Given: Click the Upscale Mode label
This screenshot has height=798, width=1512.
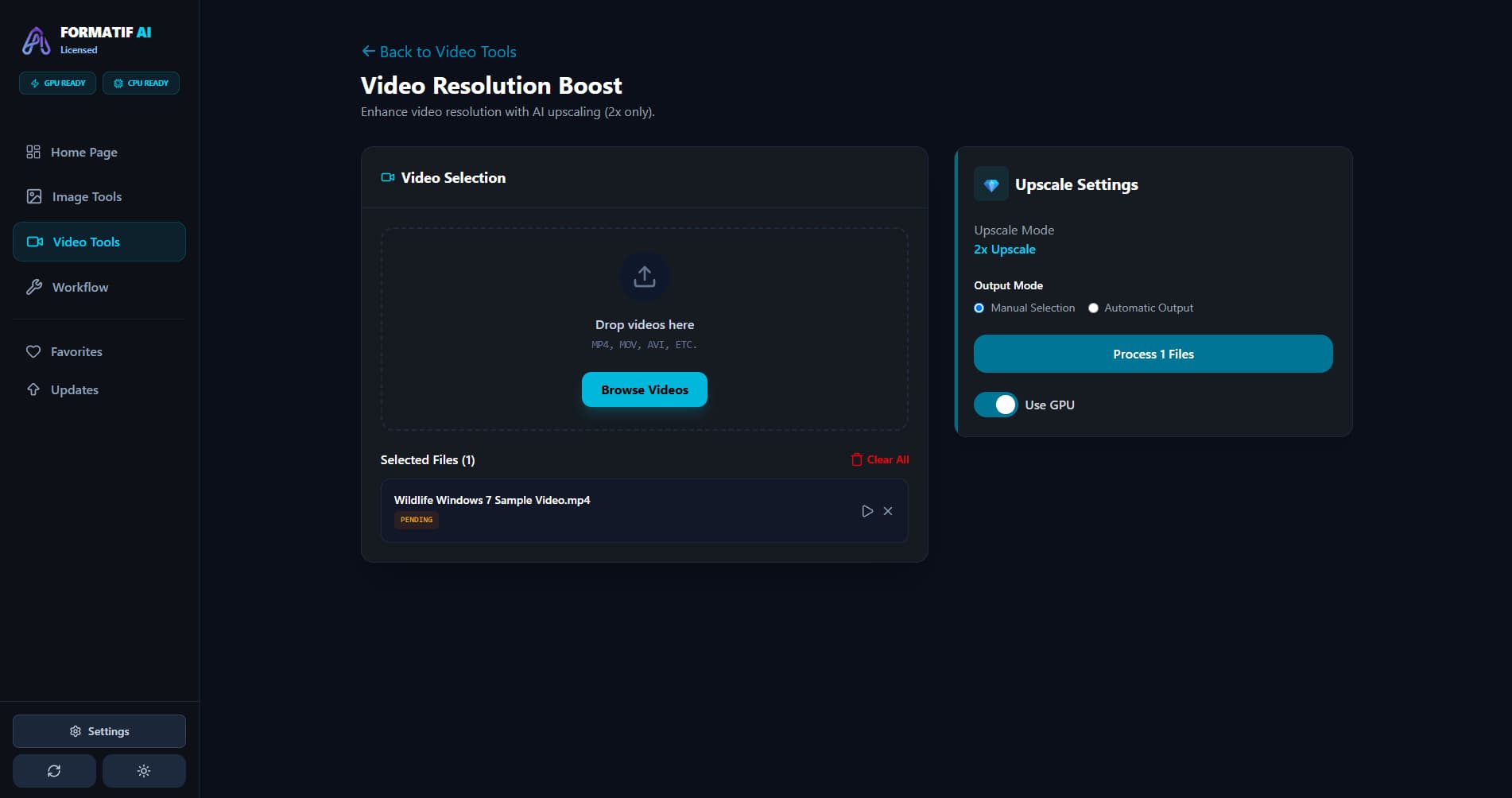Looking at the screenshot, I should tap(1014, 230).
